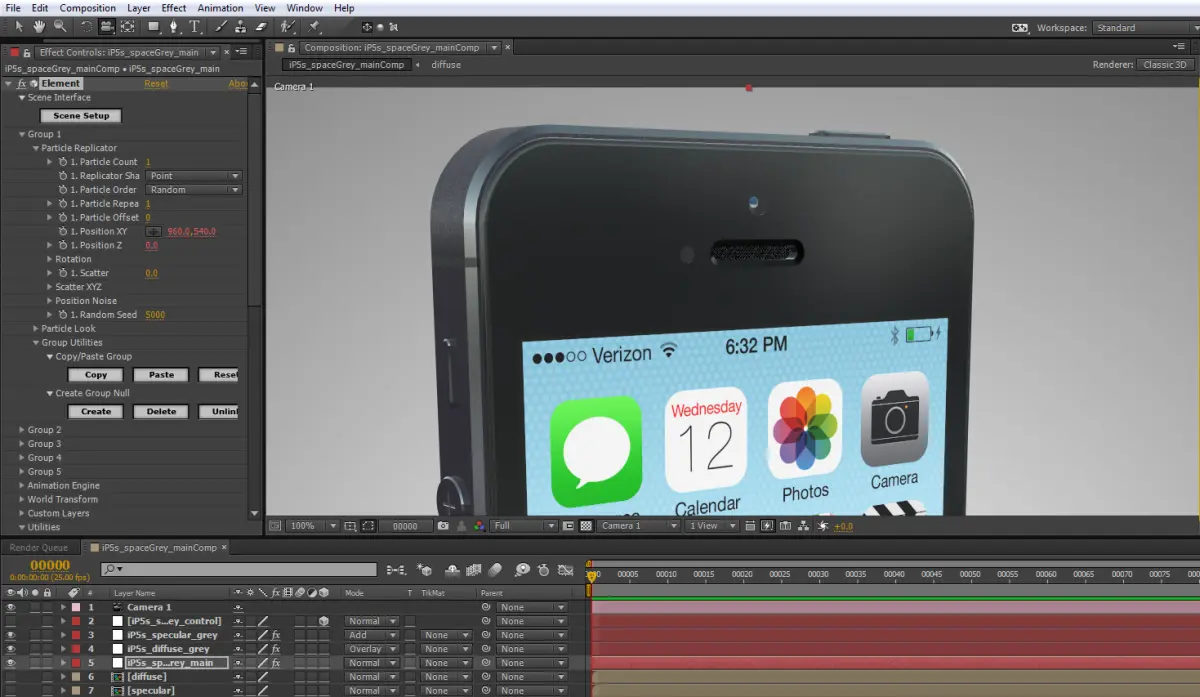Switch to the diffuse composition tab
The height and width of the screenshot is (697, 1200).
click(446, 65)
